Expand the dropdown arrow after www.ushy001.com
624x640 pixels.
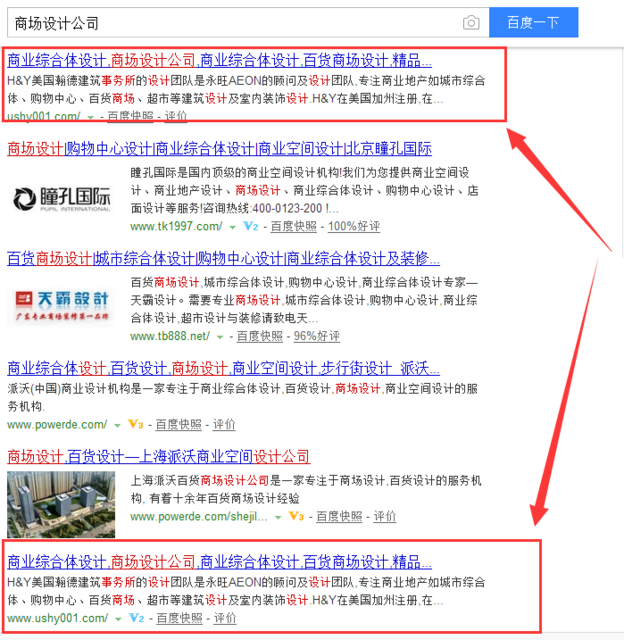tap(118, 619)
